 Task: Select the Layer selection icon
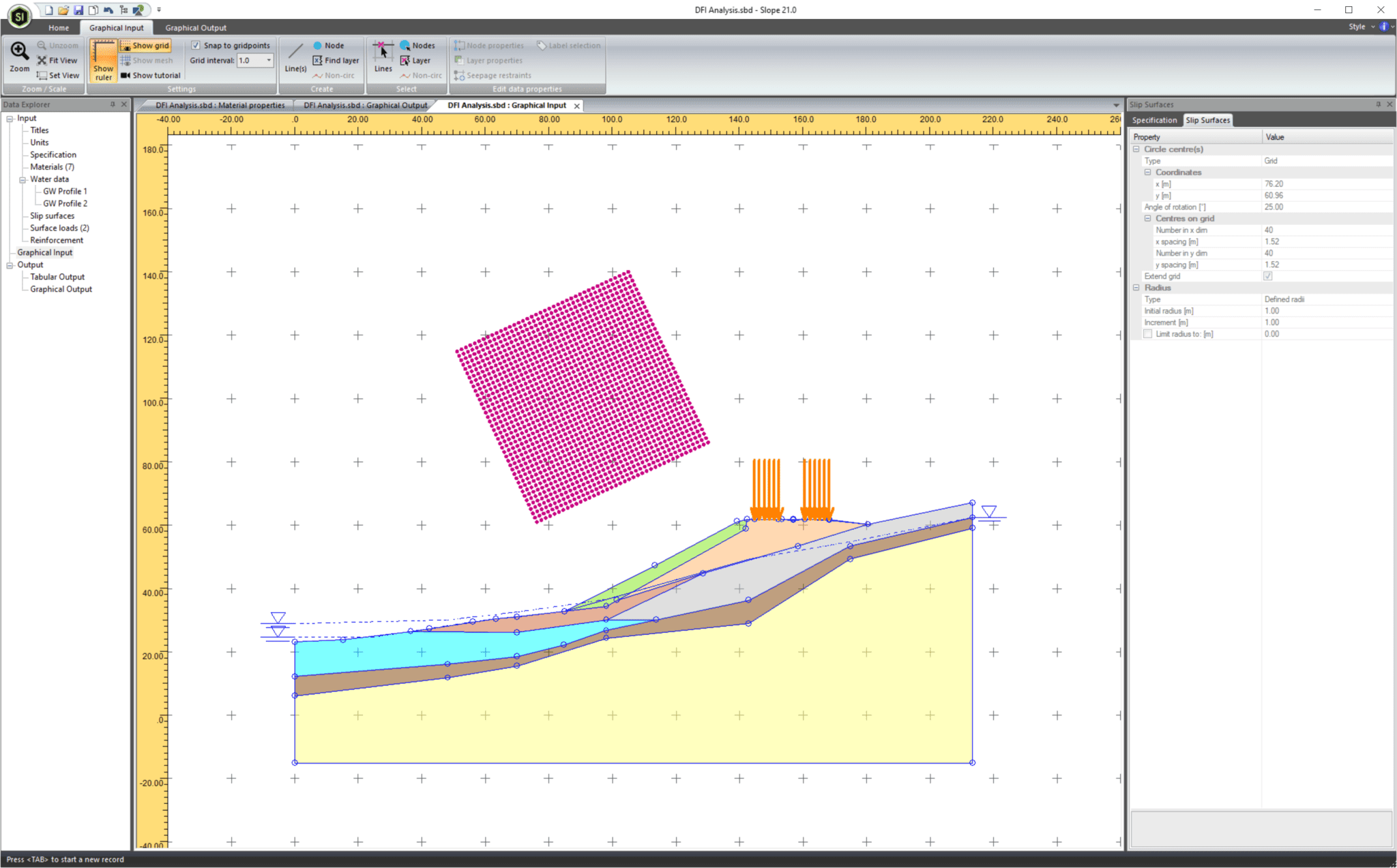point(416,60)
